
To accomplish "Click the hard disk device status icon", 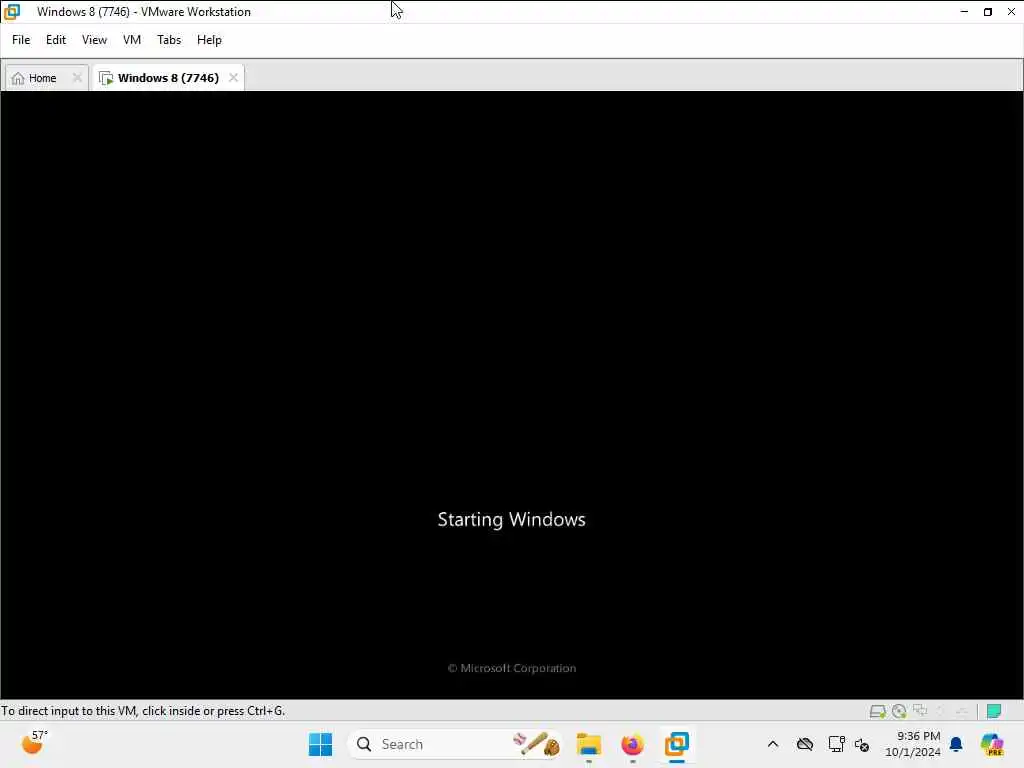I will tap(877, 711).
